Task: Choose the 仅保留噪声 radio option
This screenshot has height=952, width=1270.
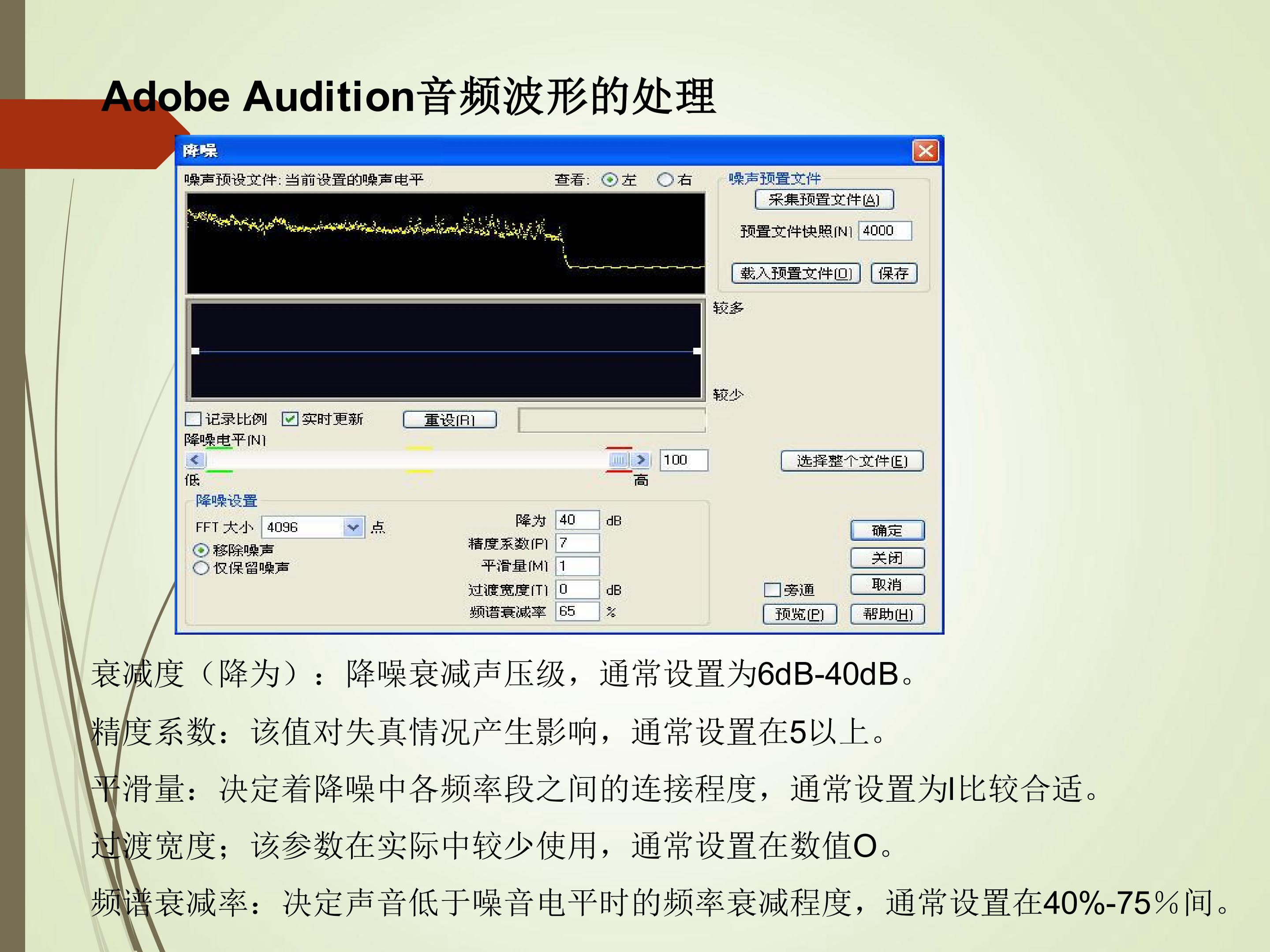Action: [x=201, y=568]
